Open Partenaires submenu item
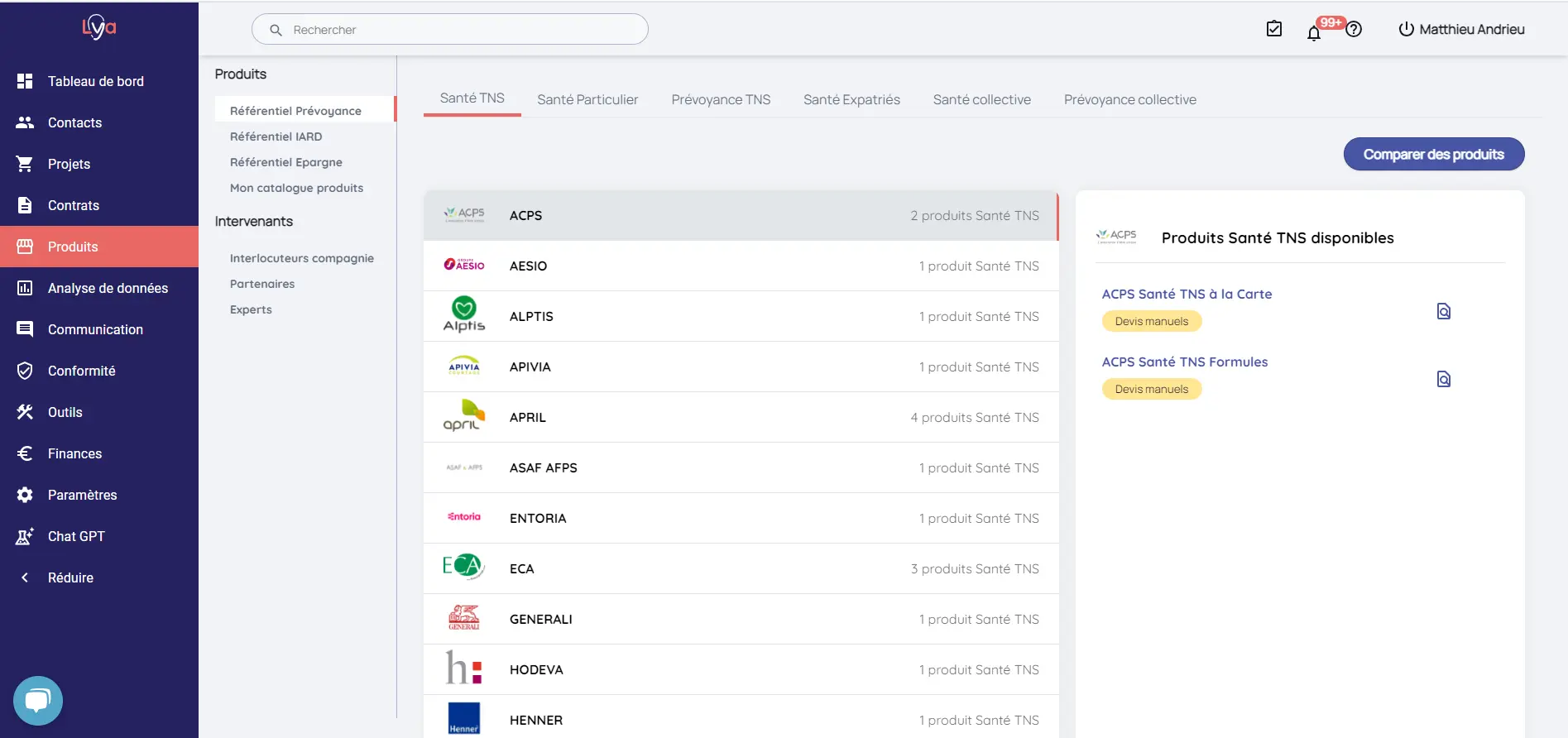The height and width of the screenshot is (738, 1568). tap(262, 284)
